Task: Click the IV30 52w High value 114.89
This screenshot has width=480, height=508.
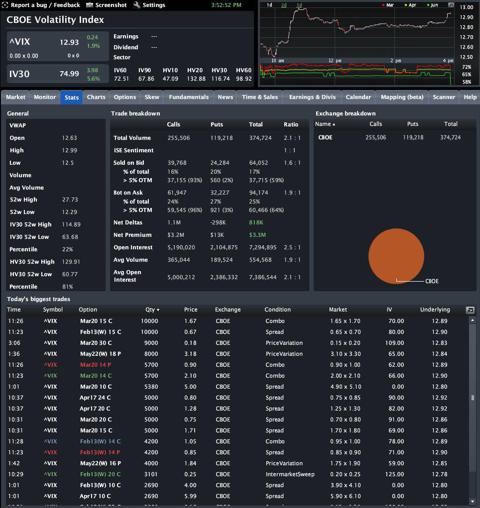Action: pyautogui.click(x=71, y=224)
